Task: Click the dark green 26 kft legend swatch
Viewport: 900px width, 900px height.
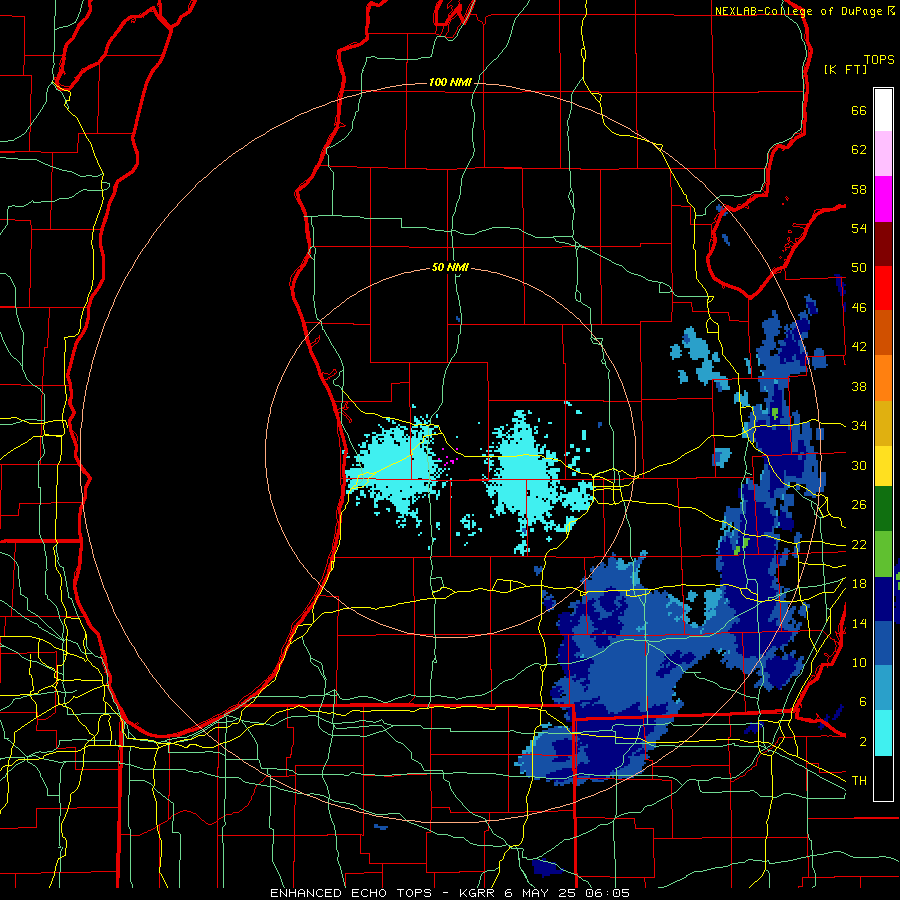Action: pos(883,509)
